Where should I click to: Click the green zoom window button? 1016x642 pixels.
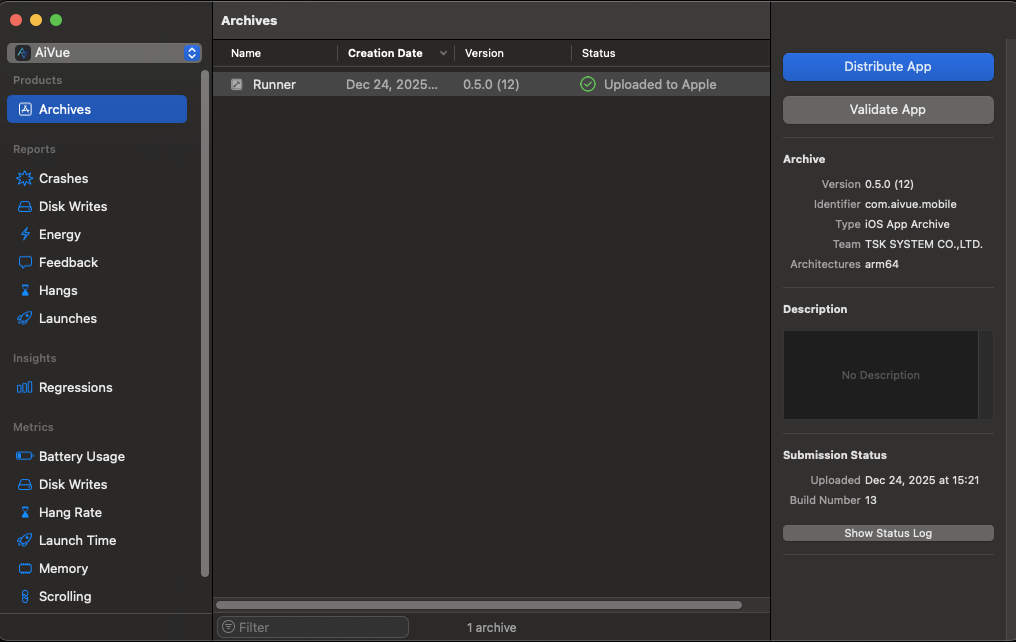[56, 20]
